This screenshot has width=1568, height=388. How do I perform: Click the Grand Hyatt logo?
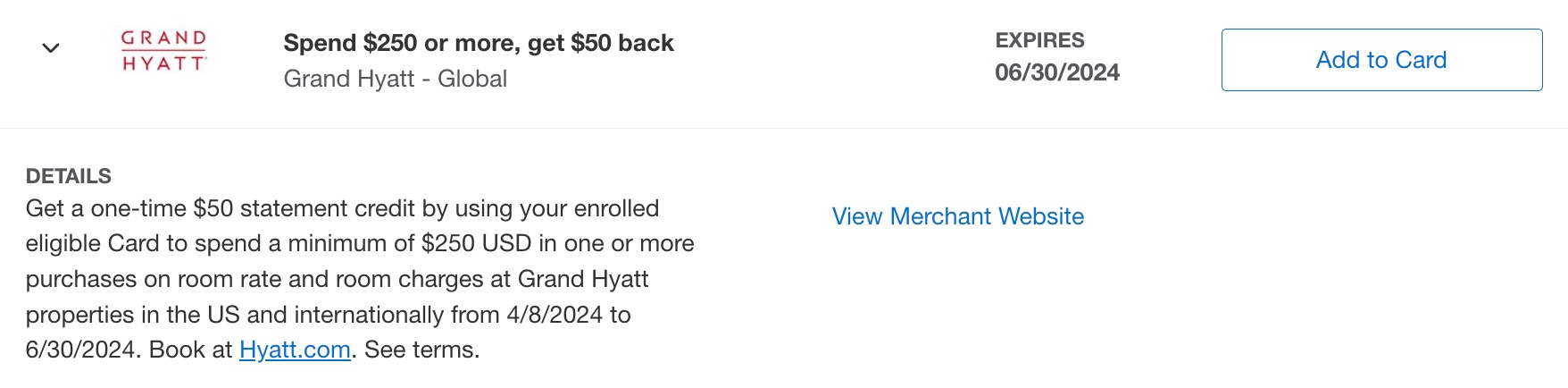(x=163, y=50)
